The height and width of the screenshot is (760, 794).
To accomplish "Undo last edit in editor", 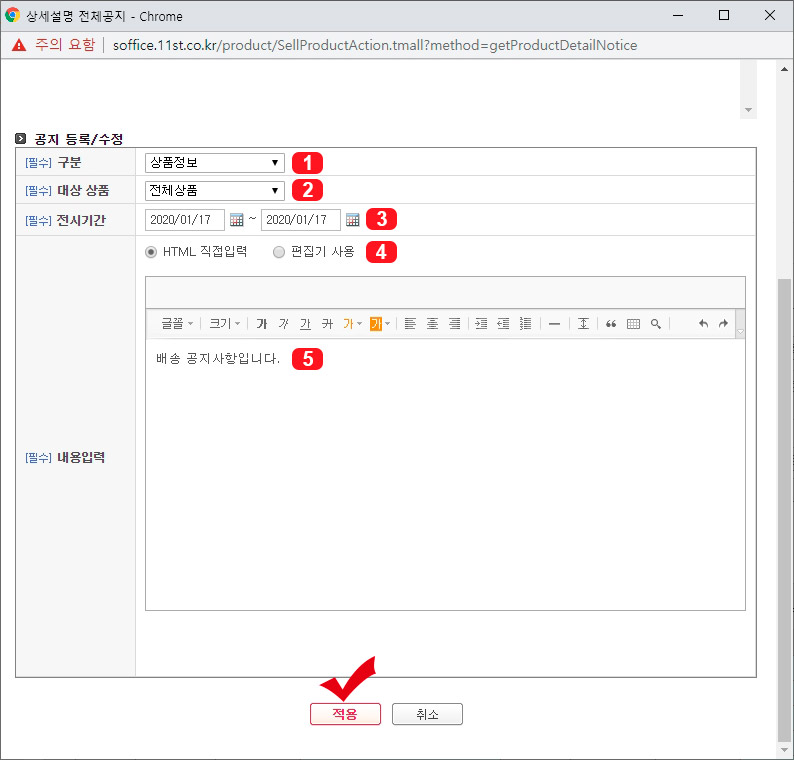I will click(x=703, y=324).
